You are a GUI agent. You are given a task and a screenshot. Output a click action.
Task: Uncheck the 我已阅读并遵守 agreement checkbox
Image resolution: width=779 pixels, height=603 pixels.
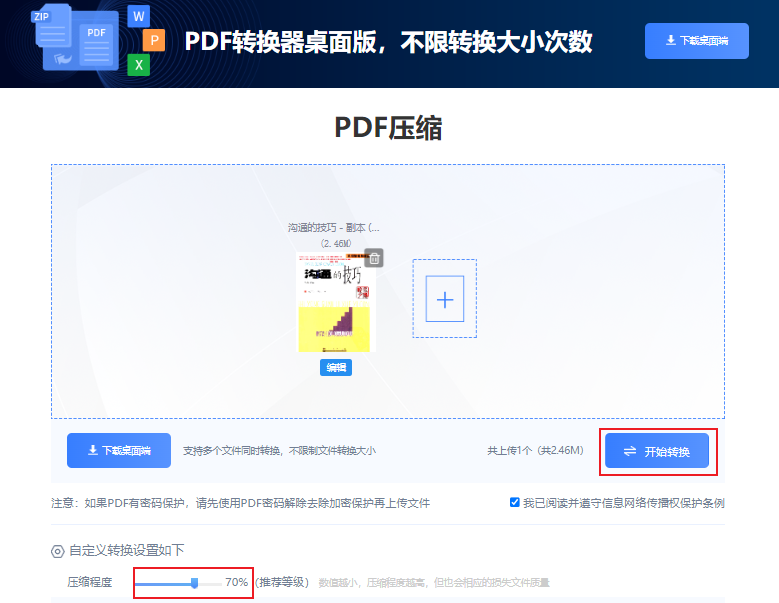[515, 502]
